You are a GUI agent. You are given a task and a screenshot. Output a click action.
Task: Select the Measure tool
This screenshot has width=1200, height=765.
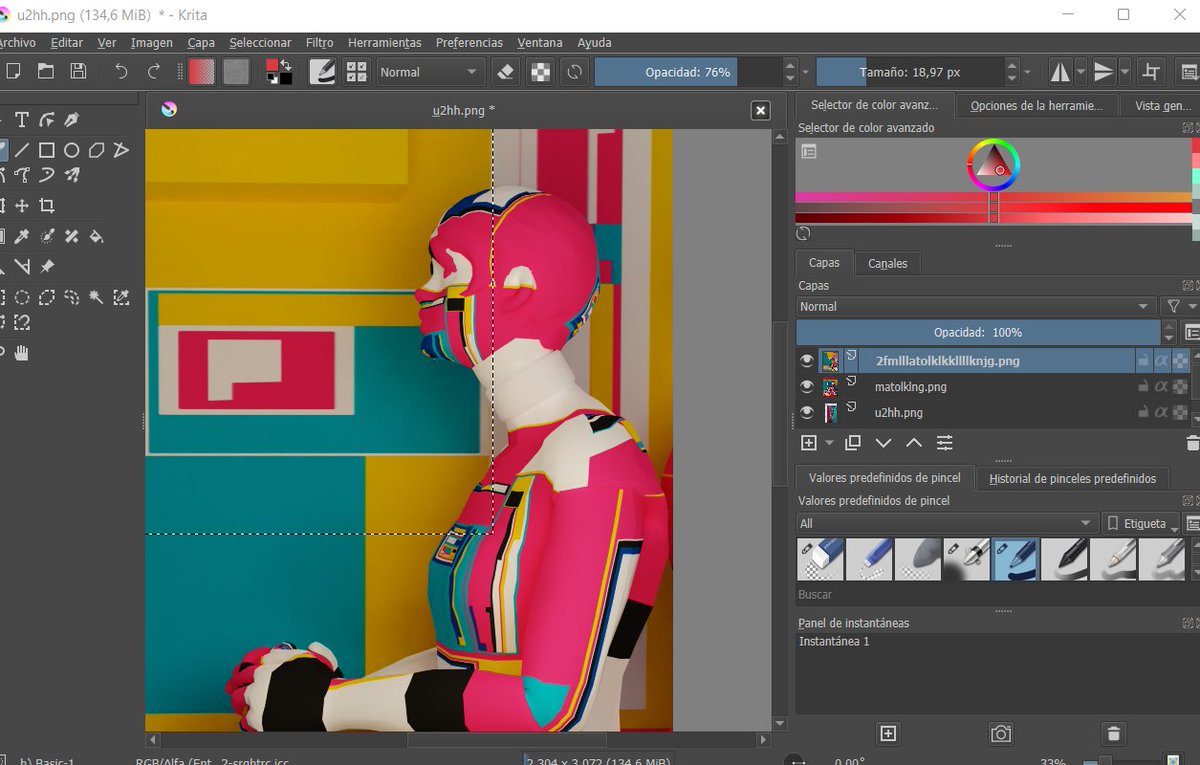(x=21, y=267)
